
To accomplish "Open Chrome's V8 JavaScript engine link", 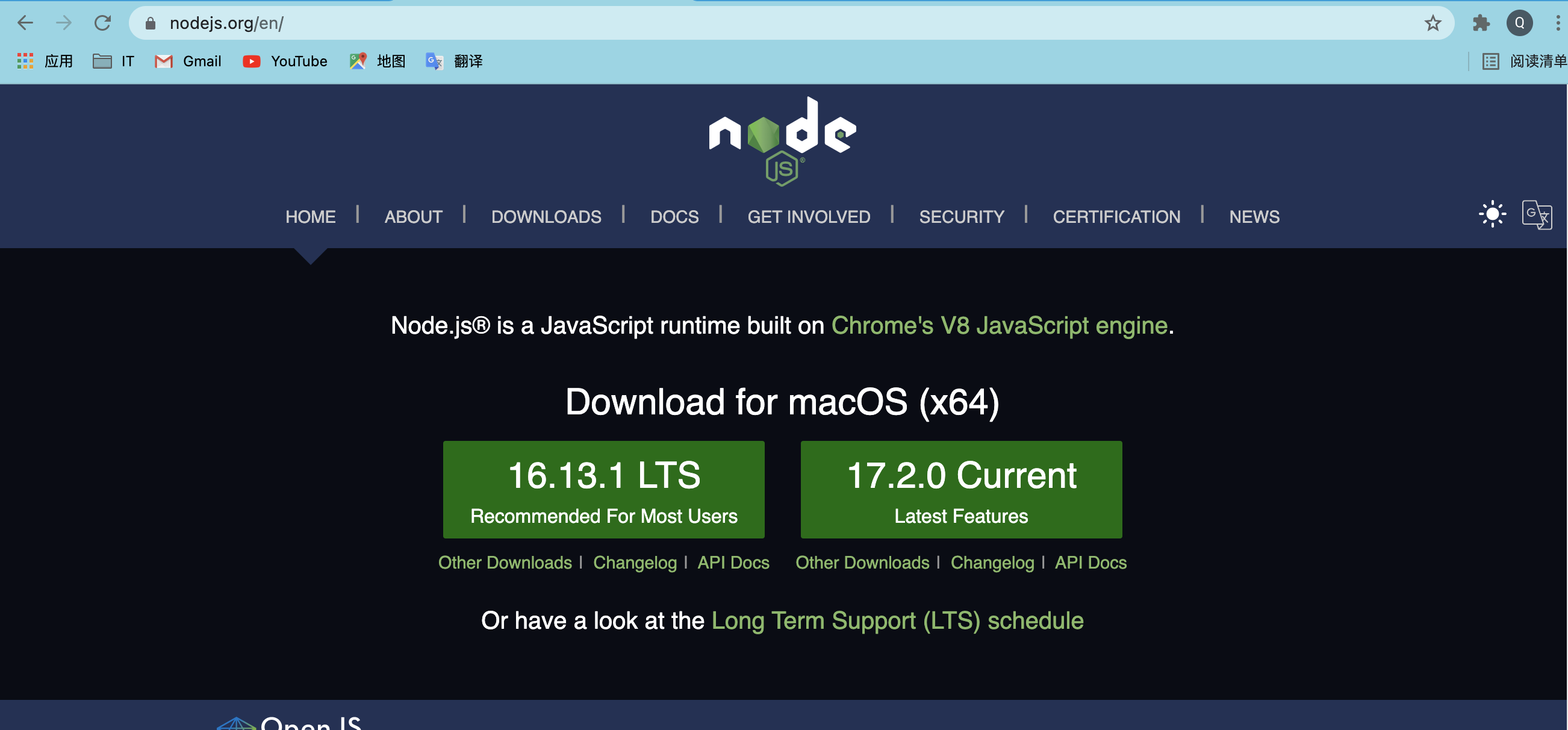I will point(999,326).
